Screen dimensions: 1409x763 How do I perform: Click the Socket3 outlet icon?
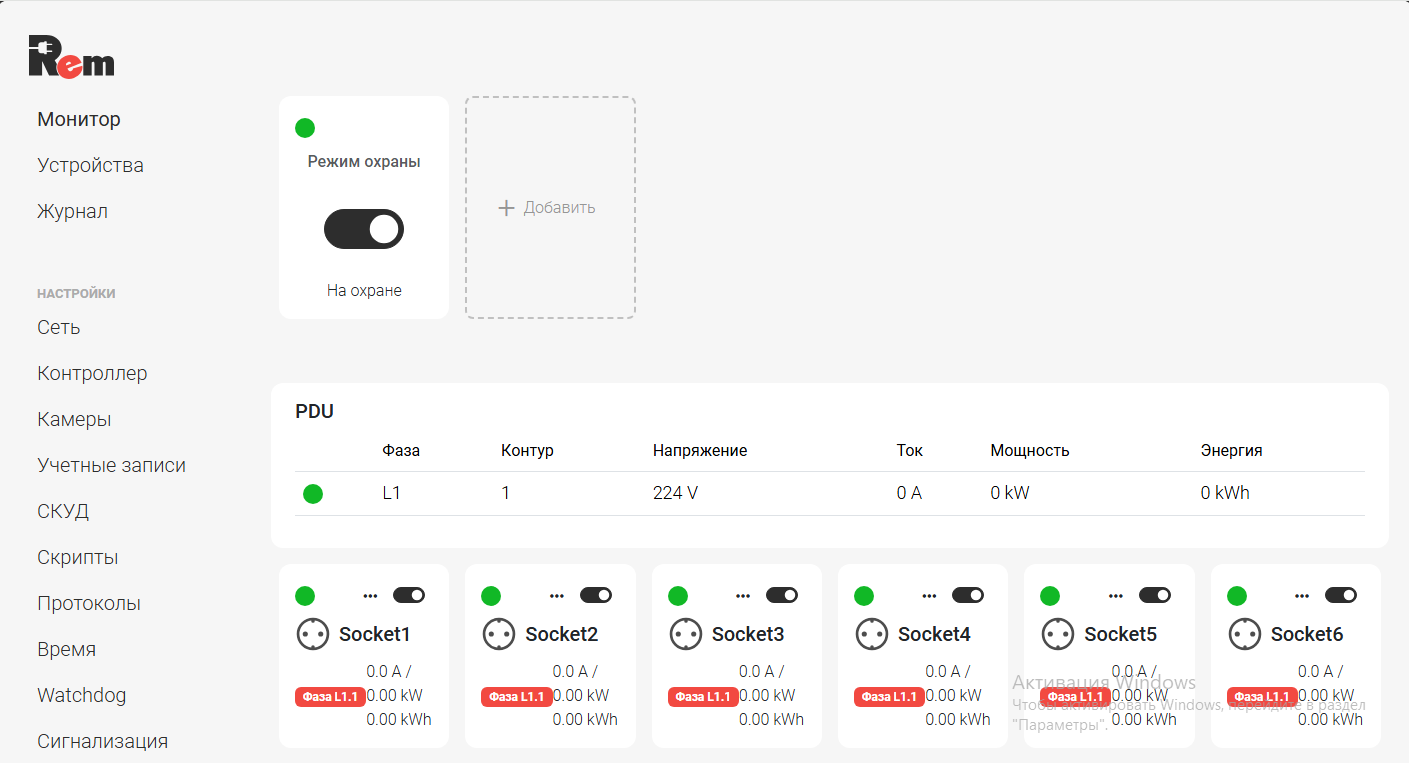tap(685, 634)
